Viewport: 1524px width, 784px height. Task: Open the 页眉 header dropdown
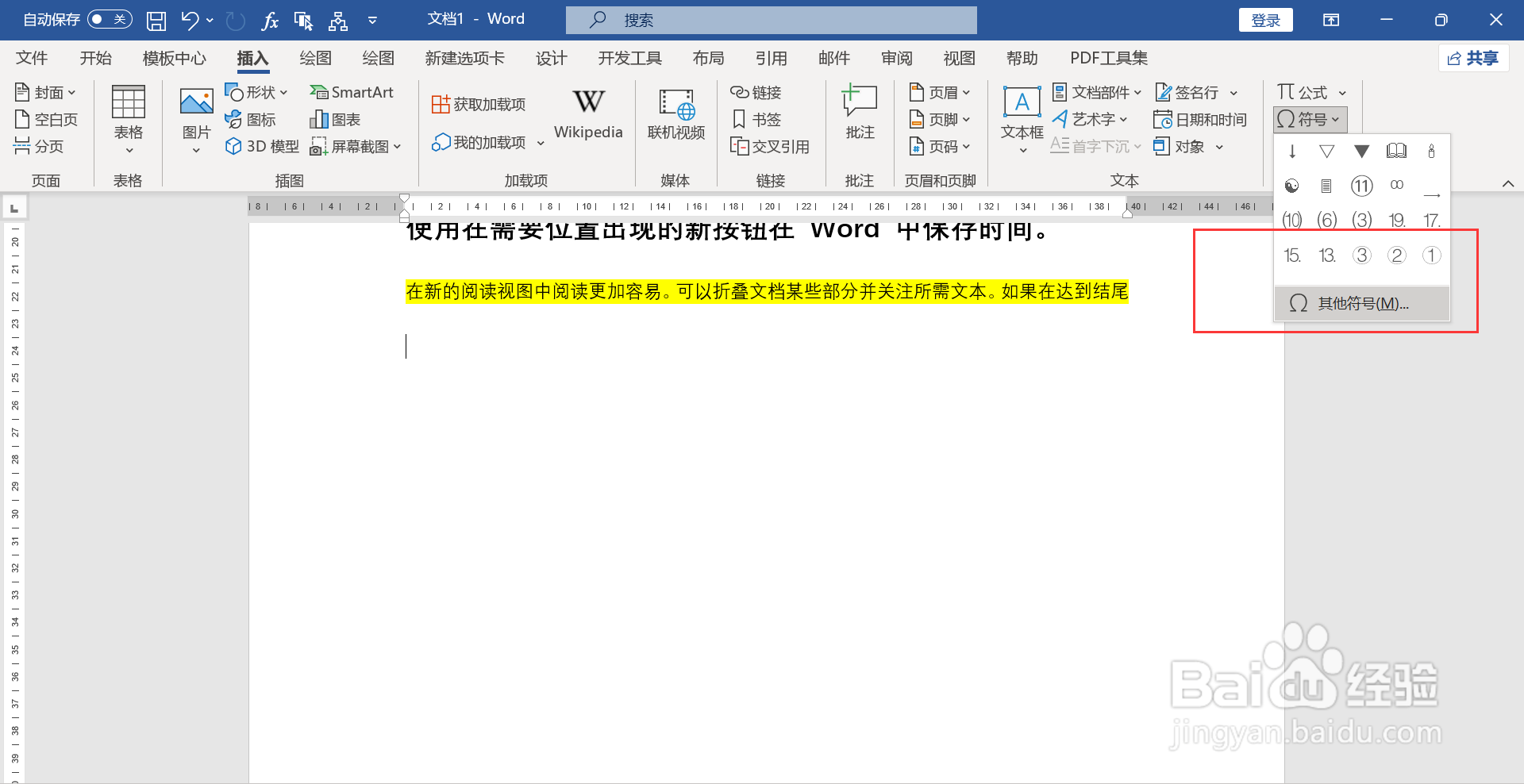tap(940, 93)
